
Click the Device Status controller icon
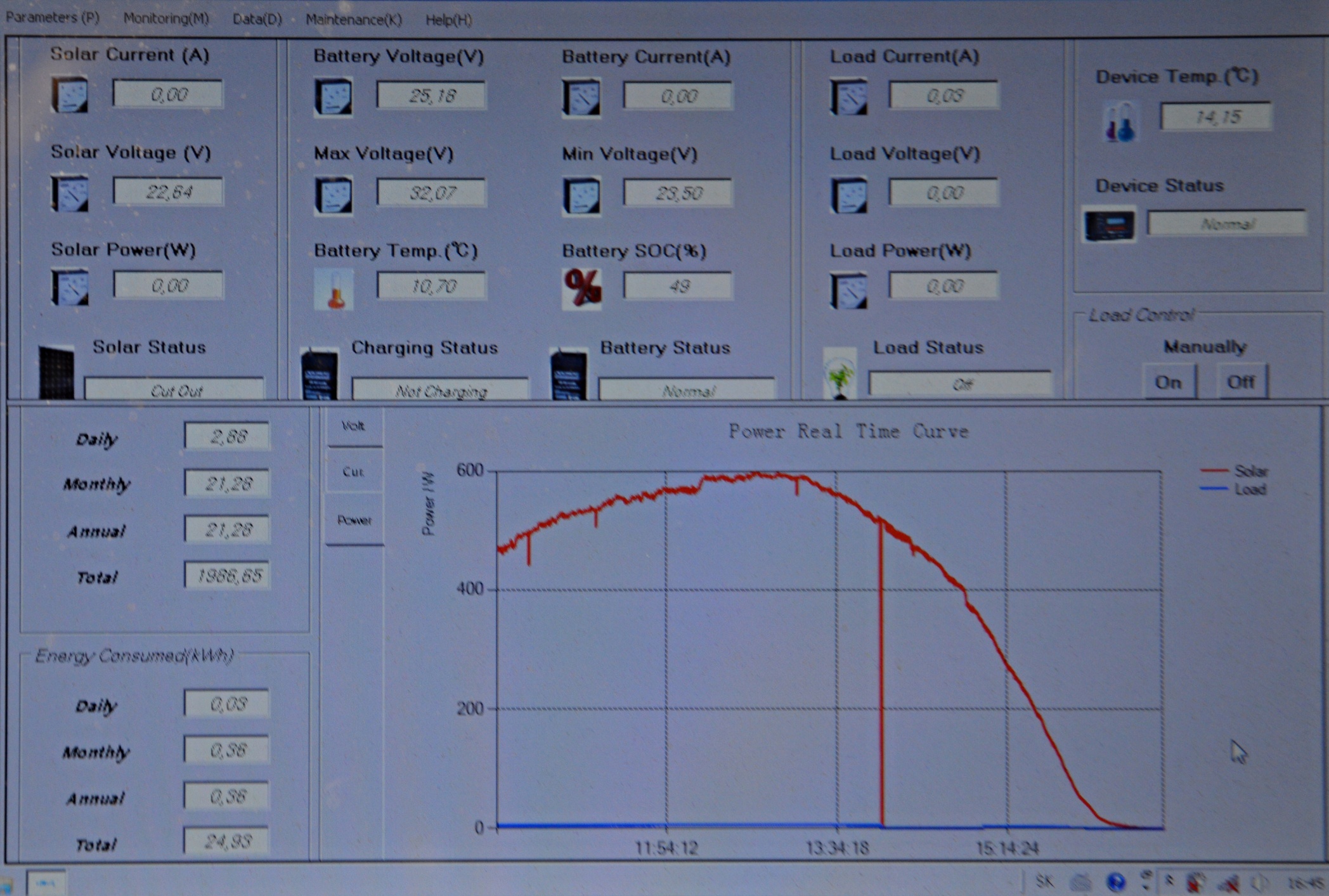1109,224
